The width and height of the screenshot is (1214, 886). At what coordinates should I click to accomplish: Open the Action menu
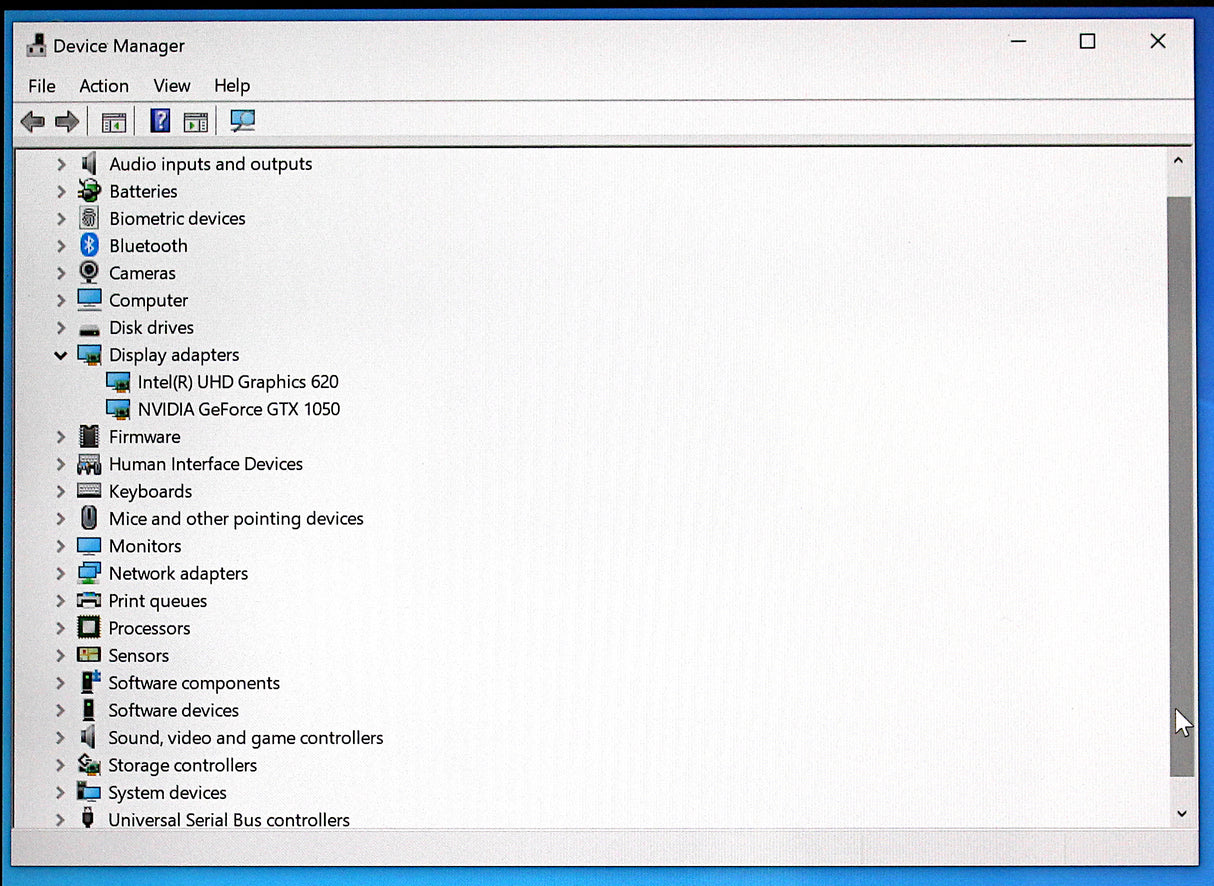(x=104, y=86)
